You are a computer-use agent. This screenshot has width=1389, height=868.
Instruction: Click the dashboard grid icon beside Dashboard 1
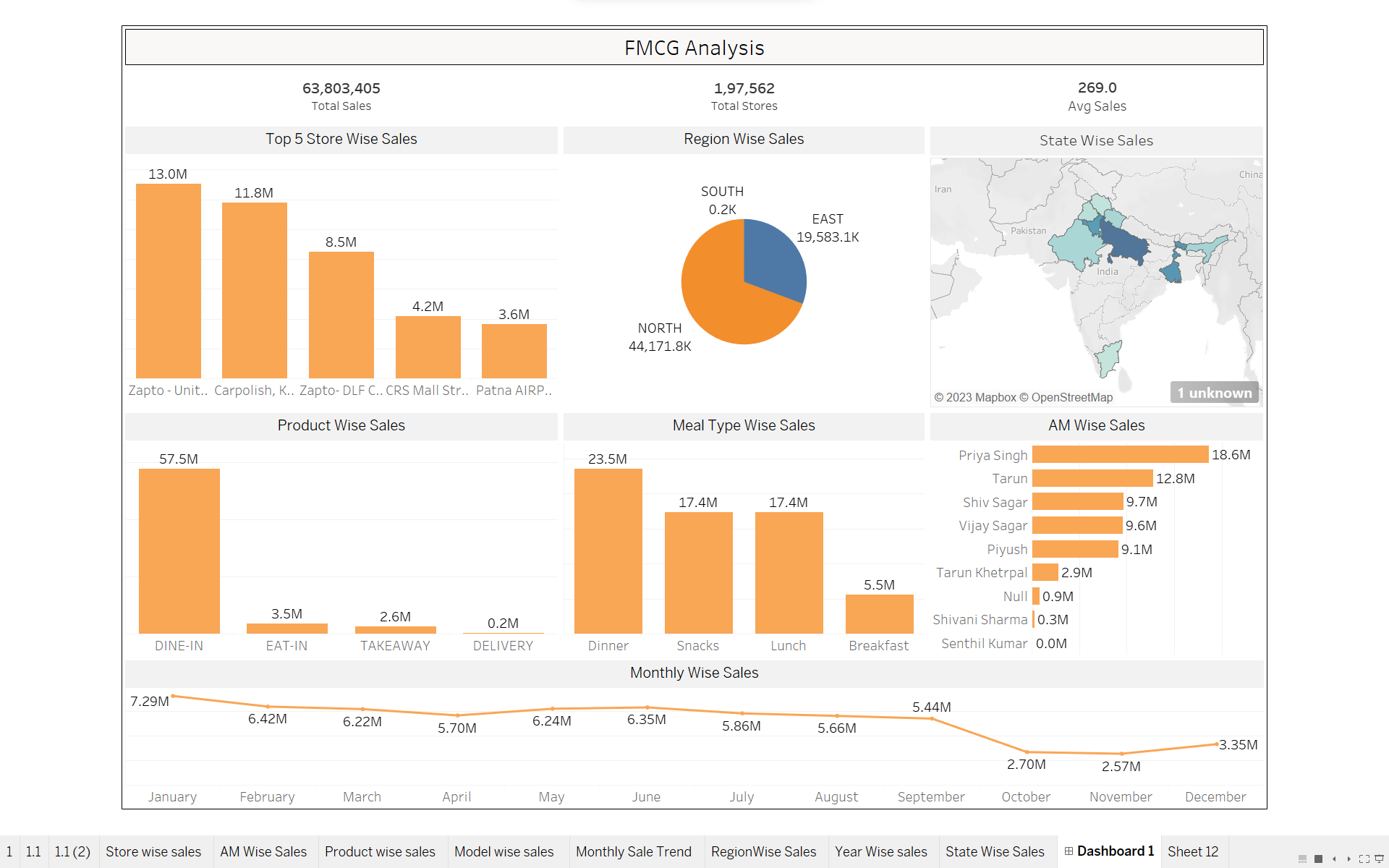[x=1070, y=851]
